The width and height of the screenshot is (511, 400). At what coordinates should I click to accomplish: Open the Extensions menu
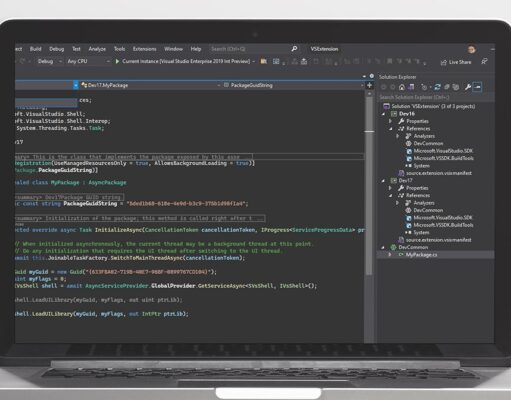[144, 49]
